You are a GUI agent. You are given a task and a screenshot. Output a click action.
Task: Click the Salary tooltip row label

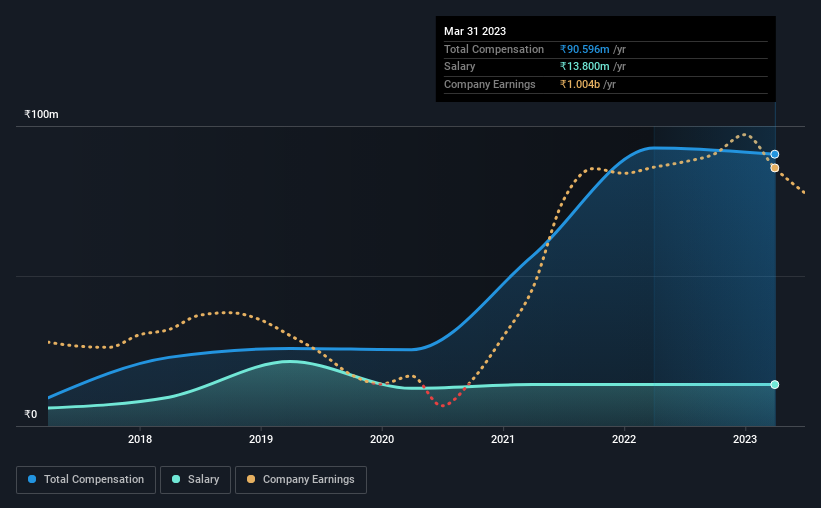tap(460, 67)
